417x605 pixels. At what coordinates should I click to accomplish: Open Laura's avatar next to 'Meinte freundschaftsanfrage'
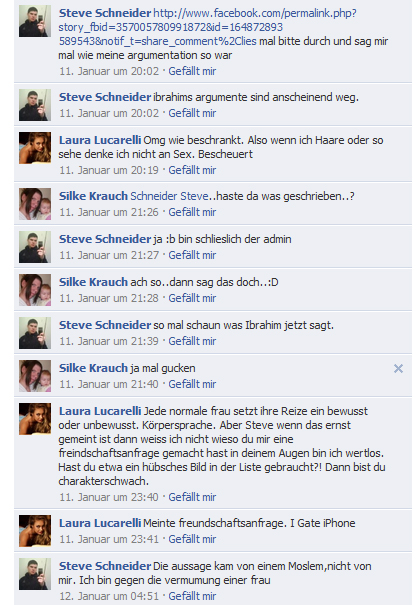(35, 531)
